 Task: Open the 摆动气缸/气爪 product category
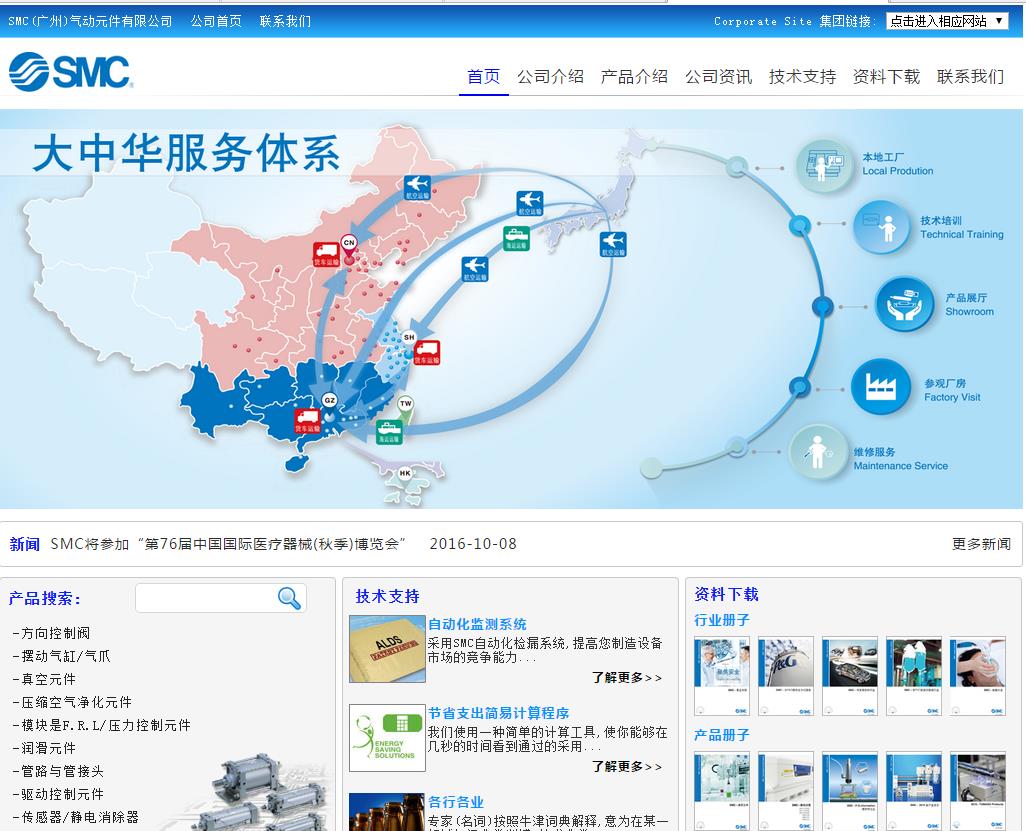point(62,656)
